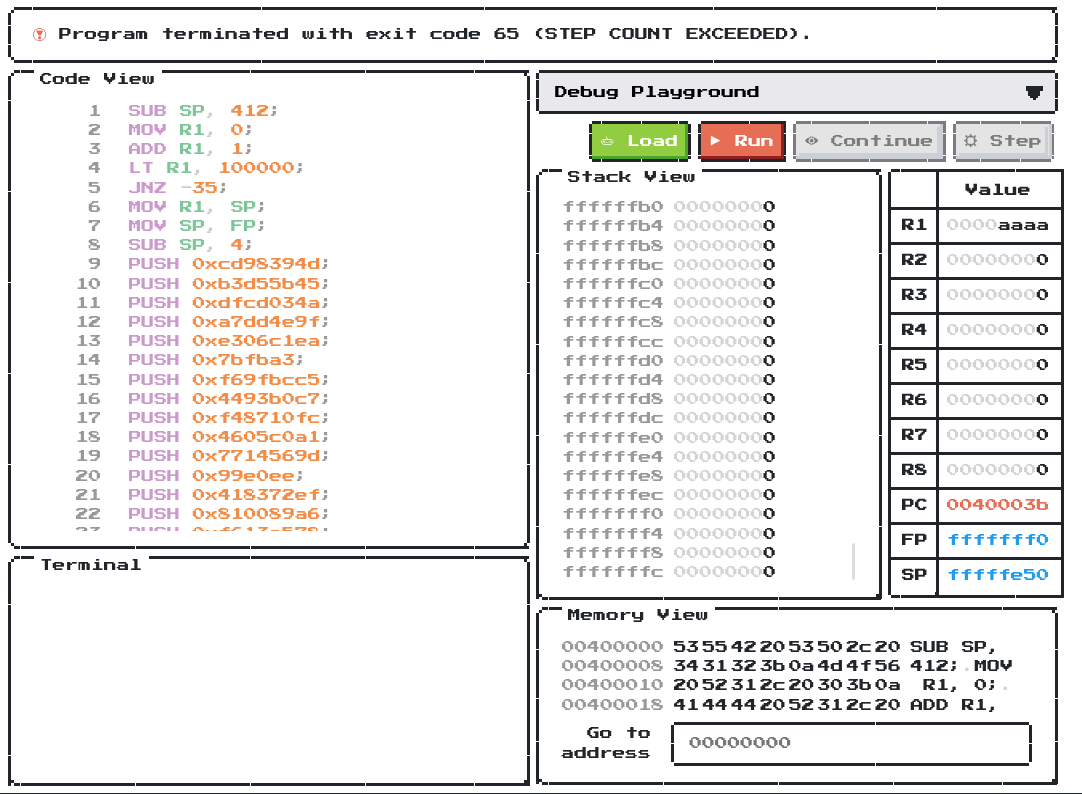Click stack address fffffffc row
The image size is (1082, 794).
pyautogui.click(x=669, y=572)
